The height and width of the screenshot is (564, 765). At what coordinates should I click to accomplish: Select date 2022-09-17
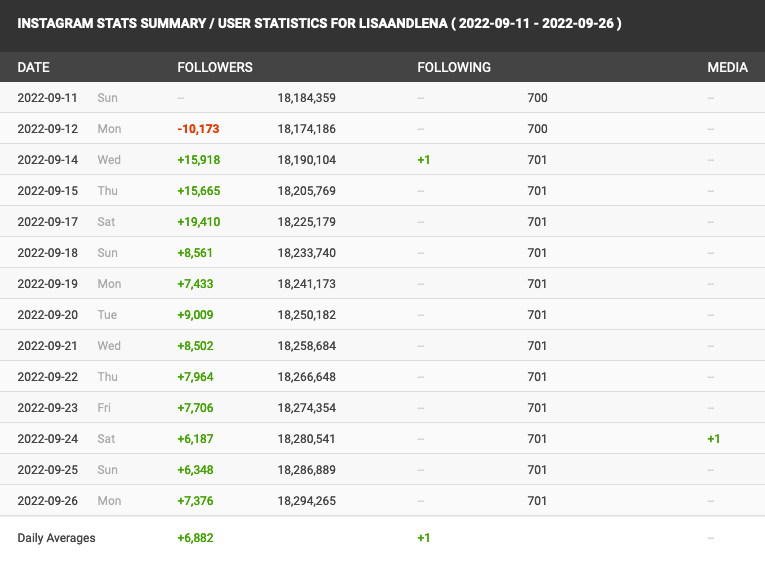click(48, 222)
